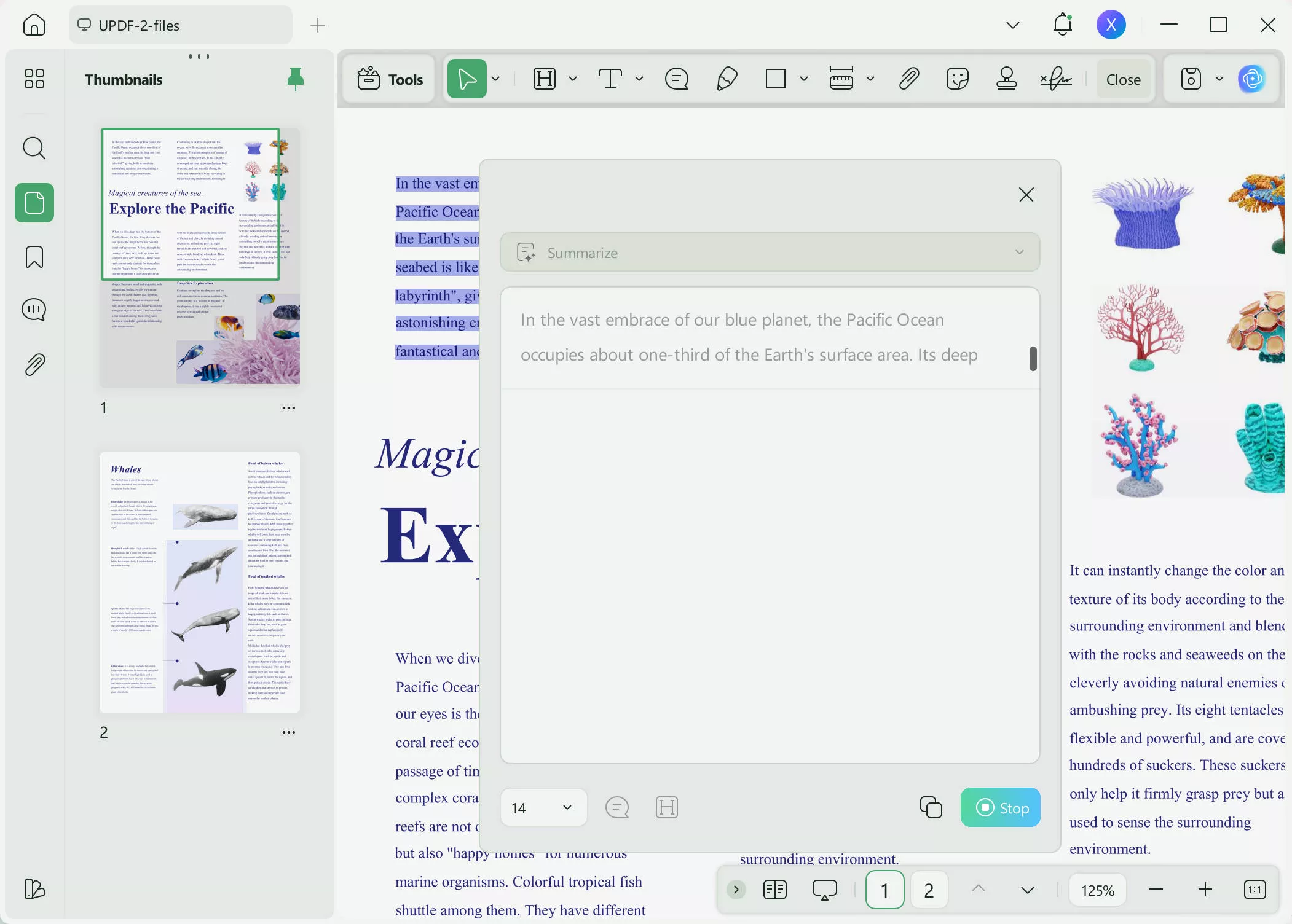Open the Signature tool
The height and width of the screenshot is (924, 1292).
(1055, 79)
